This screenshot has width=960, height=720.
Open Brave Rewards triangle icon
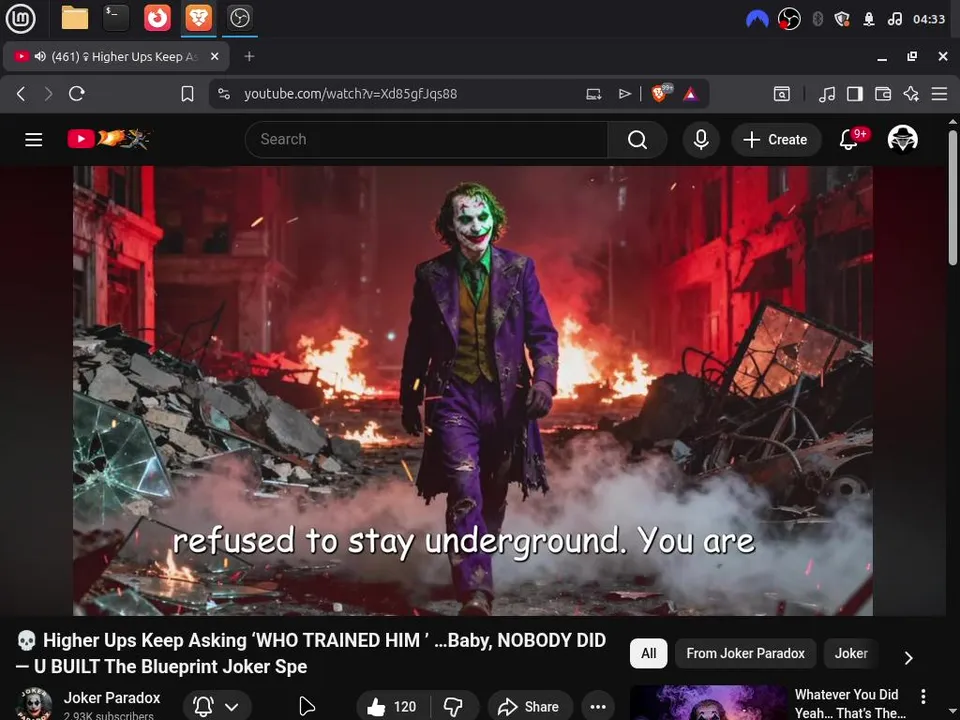[x=691, y=94]
